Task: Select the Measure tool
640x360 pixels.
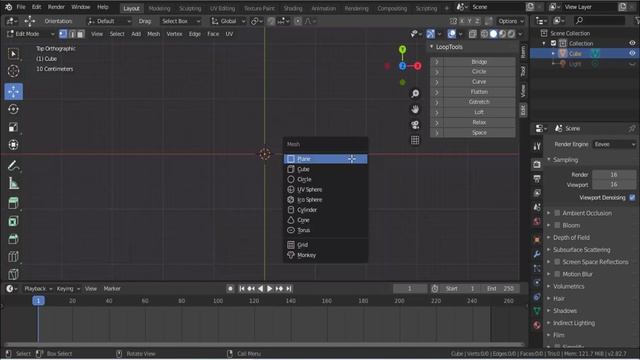Action: [x=13, y=184]
